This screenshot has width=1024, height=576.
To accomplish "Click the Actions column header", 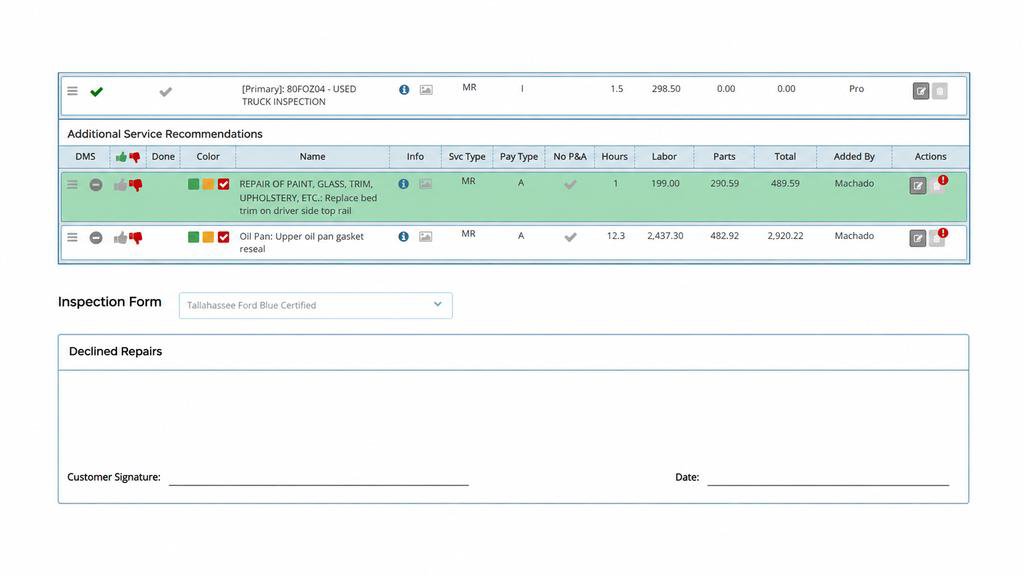I will (931, 157).
